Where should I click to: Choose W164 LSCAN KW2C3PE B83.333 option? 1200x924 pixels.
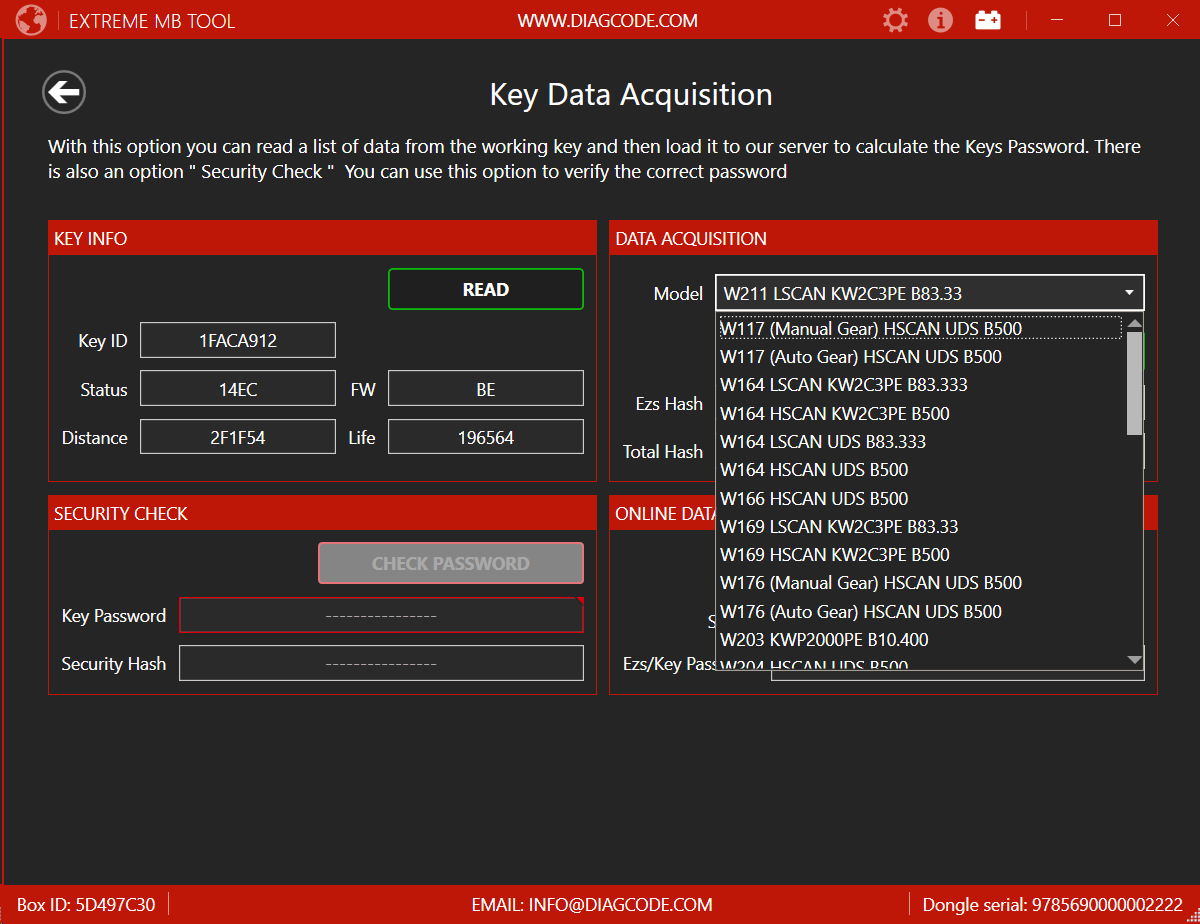(x=843, y=385)
